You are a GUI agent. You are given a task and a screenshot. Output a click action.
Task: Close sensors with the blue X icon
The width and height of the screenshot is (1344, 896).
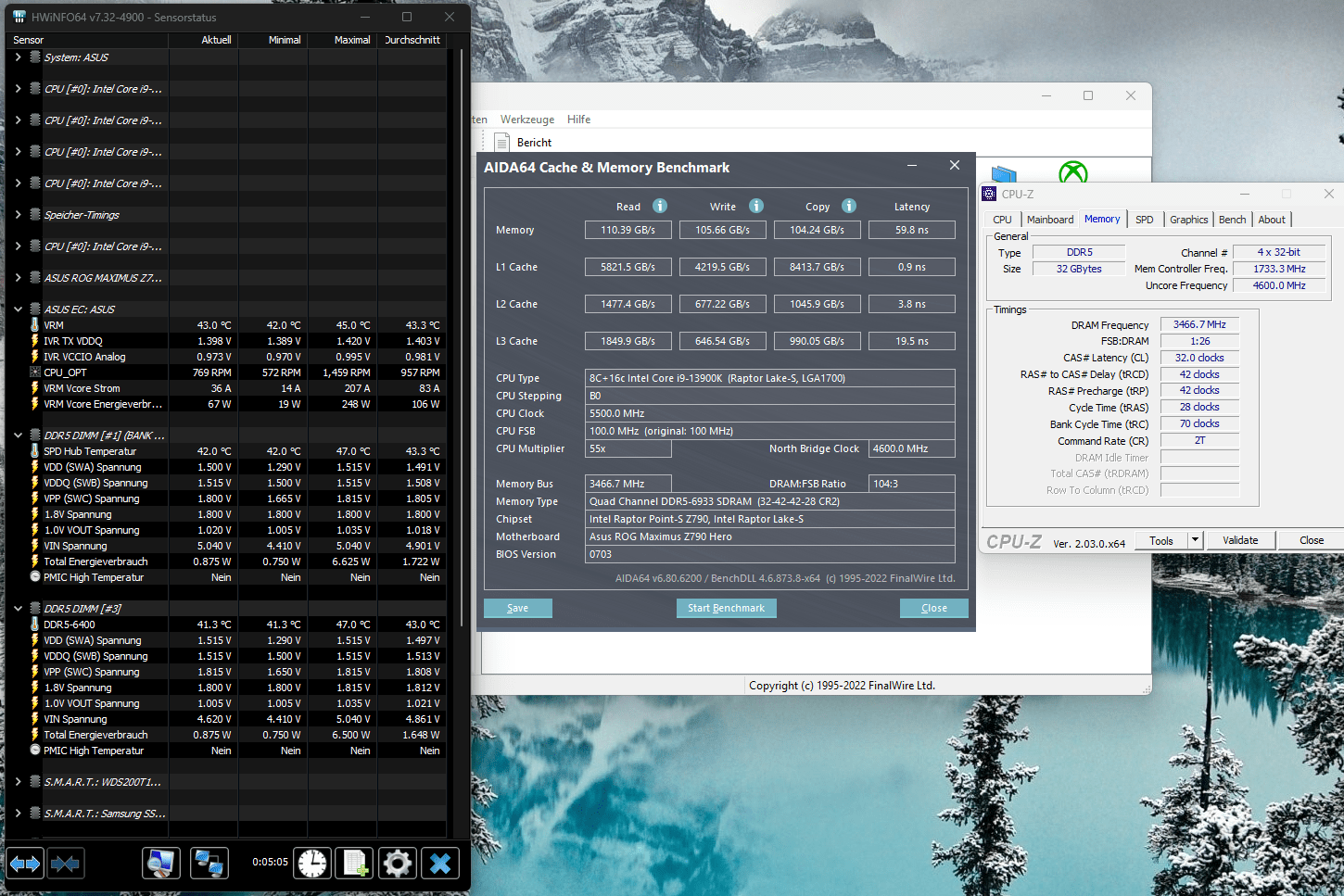pos(440,864)
